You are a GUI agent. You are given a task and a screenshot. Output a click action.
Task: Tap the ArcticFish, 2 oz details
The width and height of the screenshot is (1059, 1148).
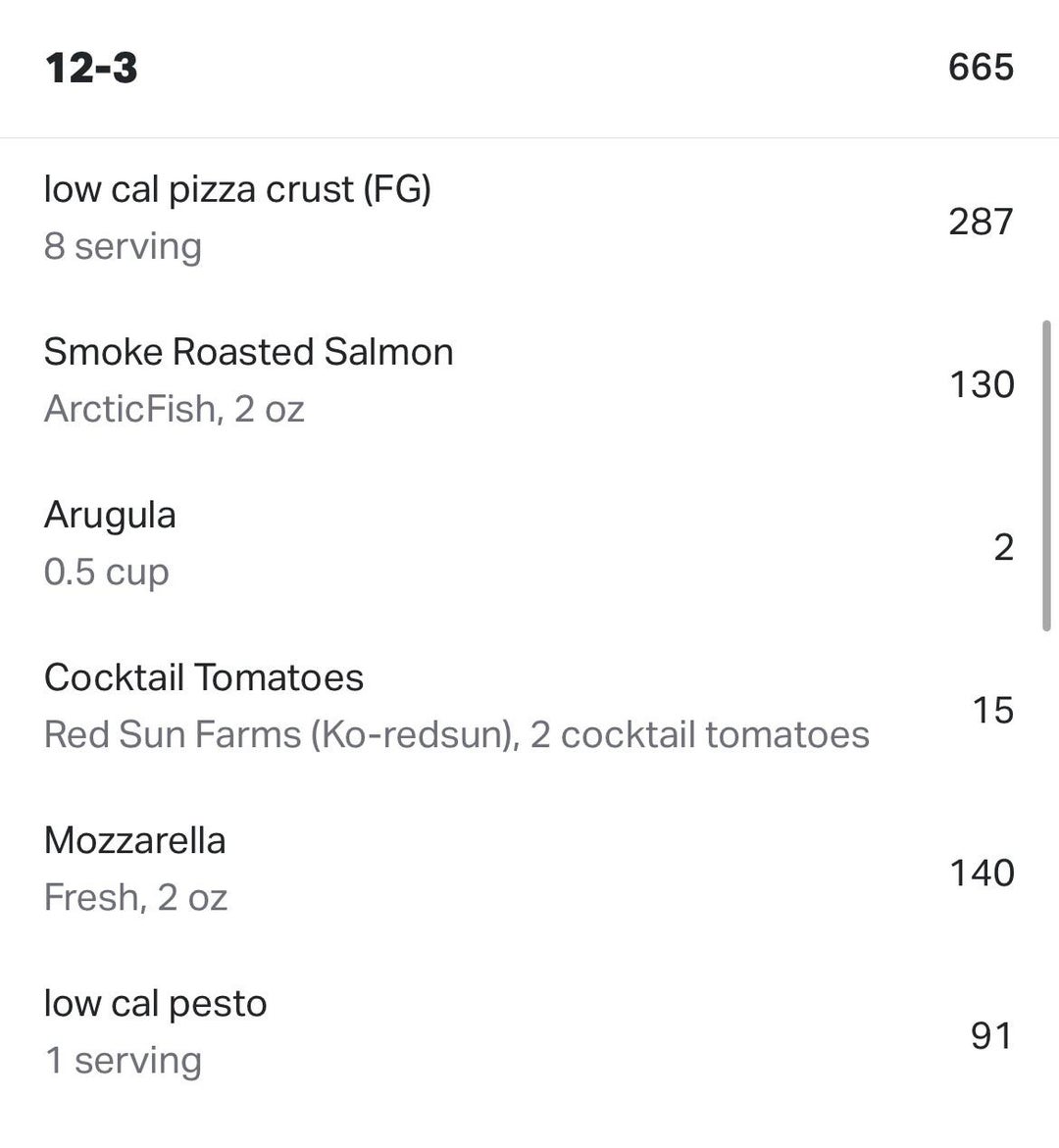tap(174, 409)
